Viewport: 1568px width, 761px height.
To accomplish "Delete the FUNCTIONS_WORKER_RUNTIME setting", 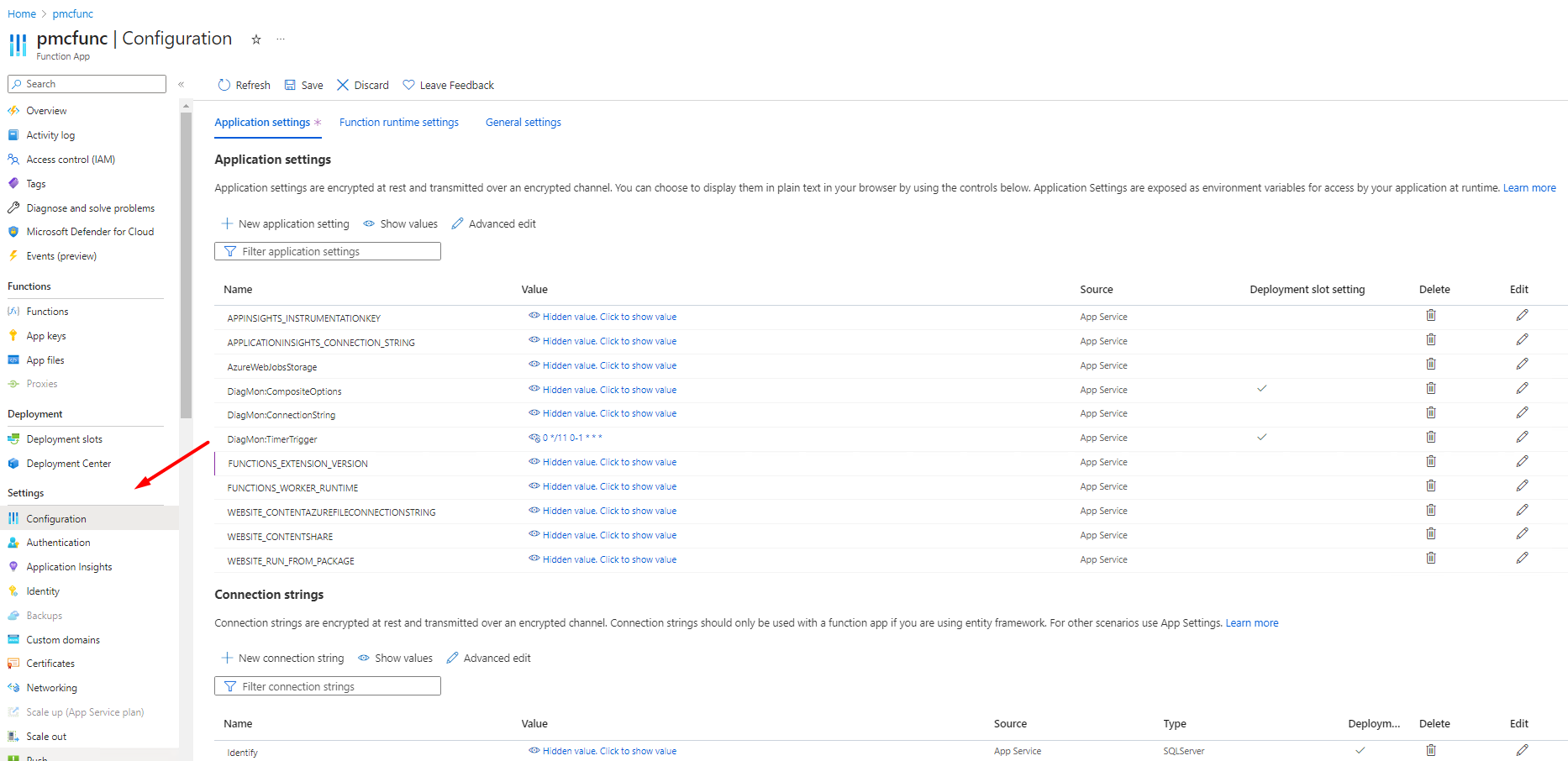I will pyautogui.click(x=1431, y=486).
